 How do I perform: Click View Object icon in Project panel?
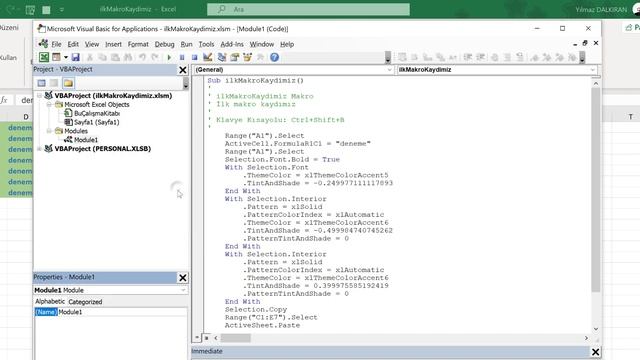point(54,83)
